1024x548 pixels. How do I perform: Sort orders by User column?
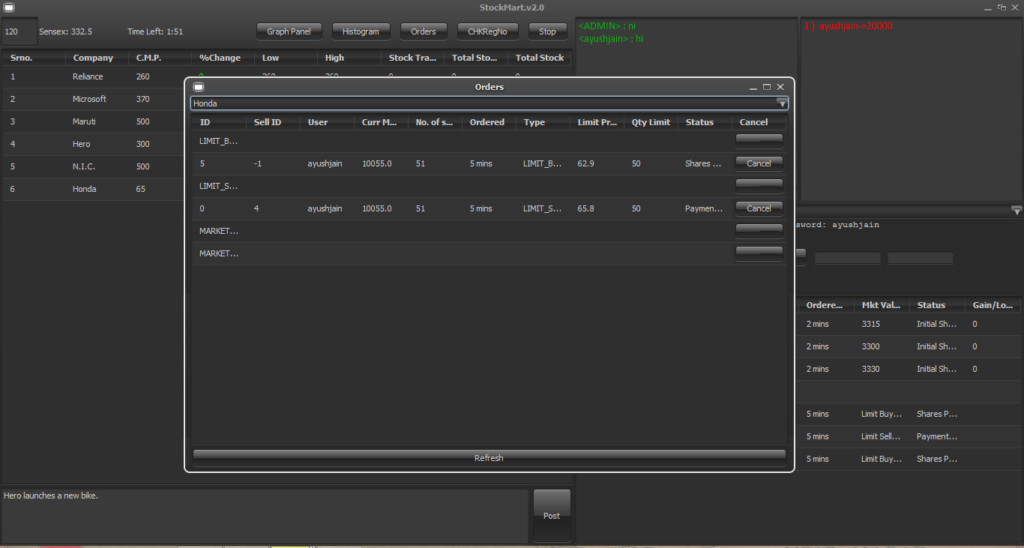[327, 122]
